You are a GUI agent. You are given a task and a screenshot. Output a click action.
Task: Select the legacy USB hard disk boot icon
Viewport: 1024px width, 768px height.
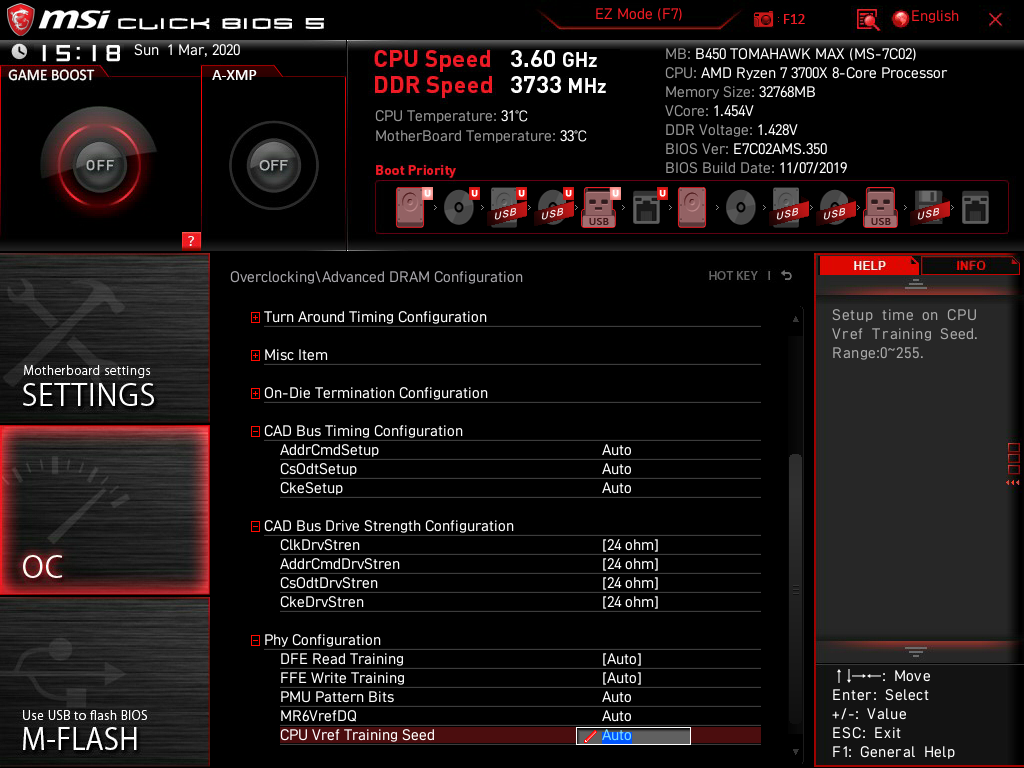click(x=787, y=208)
